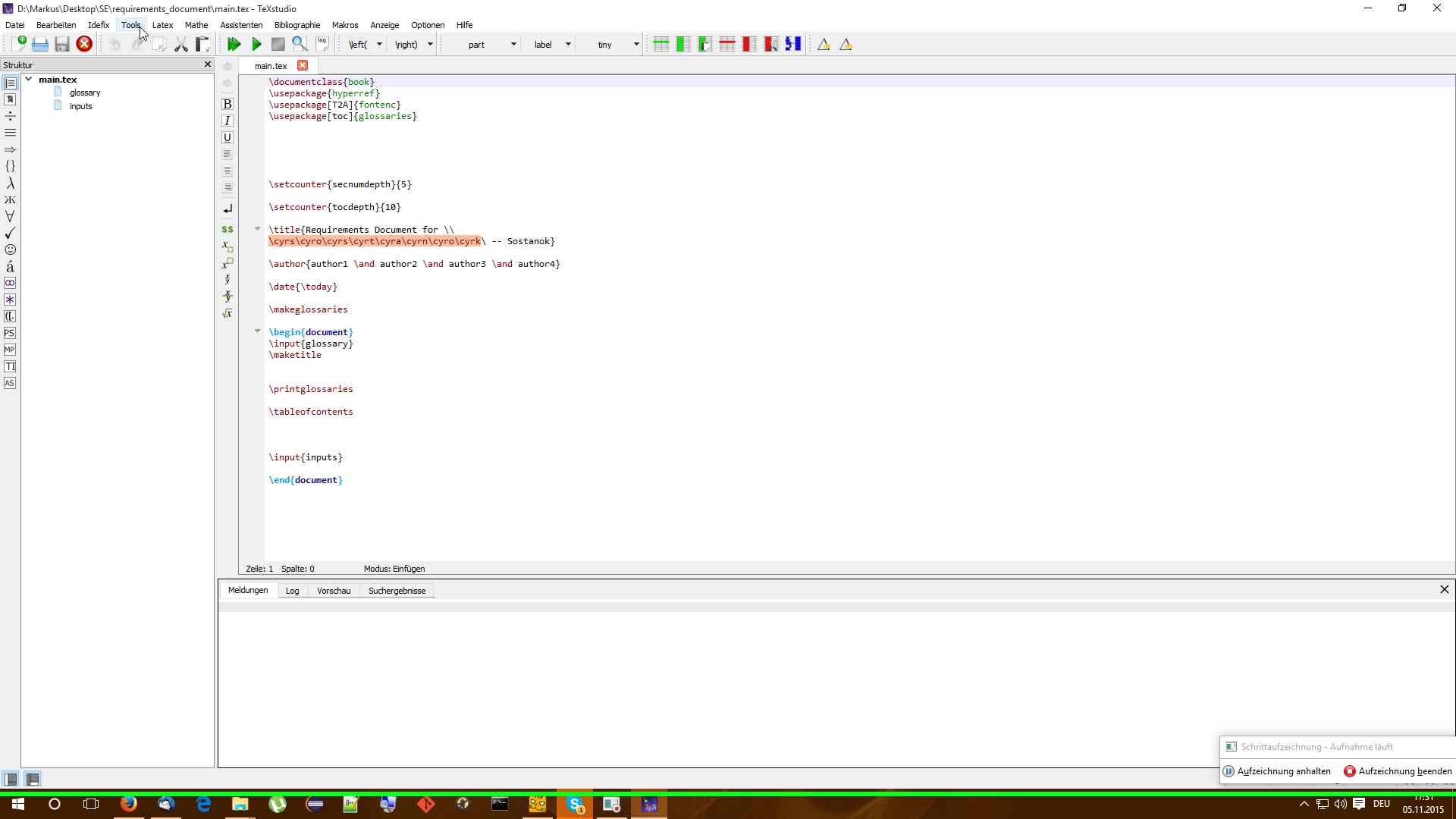Save the current file
Screen dimensions: 1456x819
[x=62, y=44]
